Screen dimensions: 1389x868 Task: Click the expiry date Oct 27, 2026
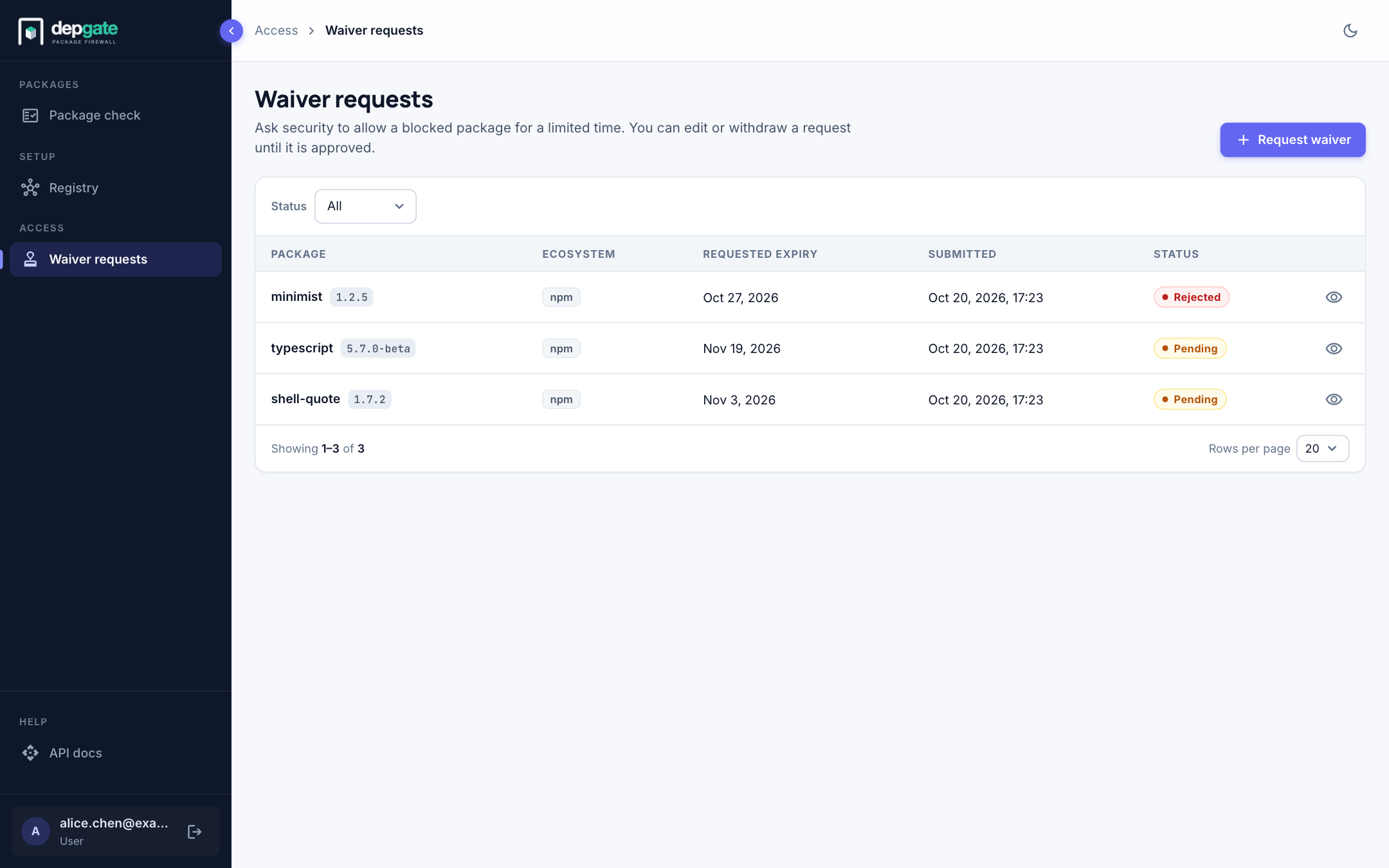(x=740, y=298)
